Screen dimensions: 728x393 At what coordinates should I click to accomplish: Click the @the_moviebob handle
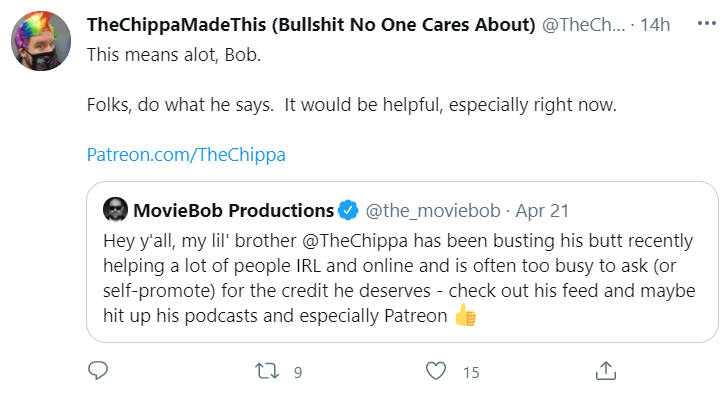(x=433, y=211)
